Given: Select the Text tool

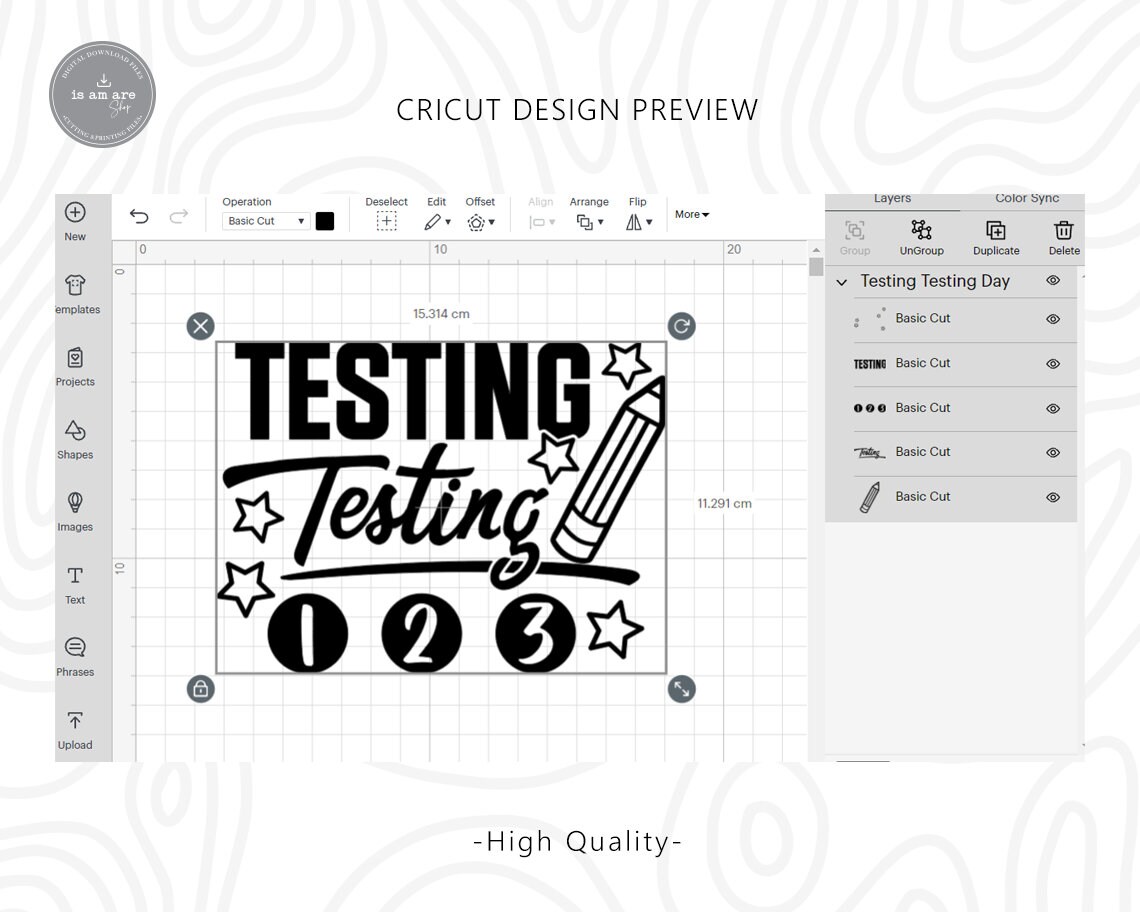Looking at the screenshot, I should point(75,584).
